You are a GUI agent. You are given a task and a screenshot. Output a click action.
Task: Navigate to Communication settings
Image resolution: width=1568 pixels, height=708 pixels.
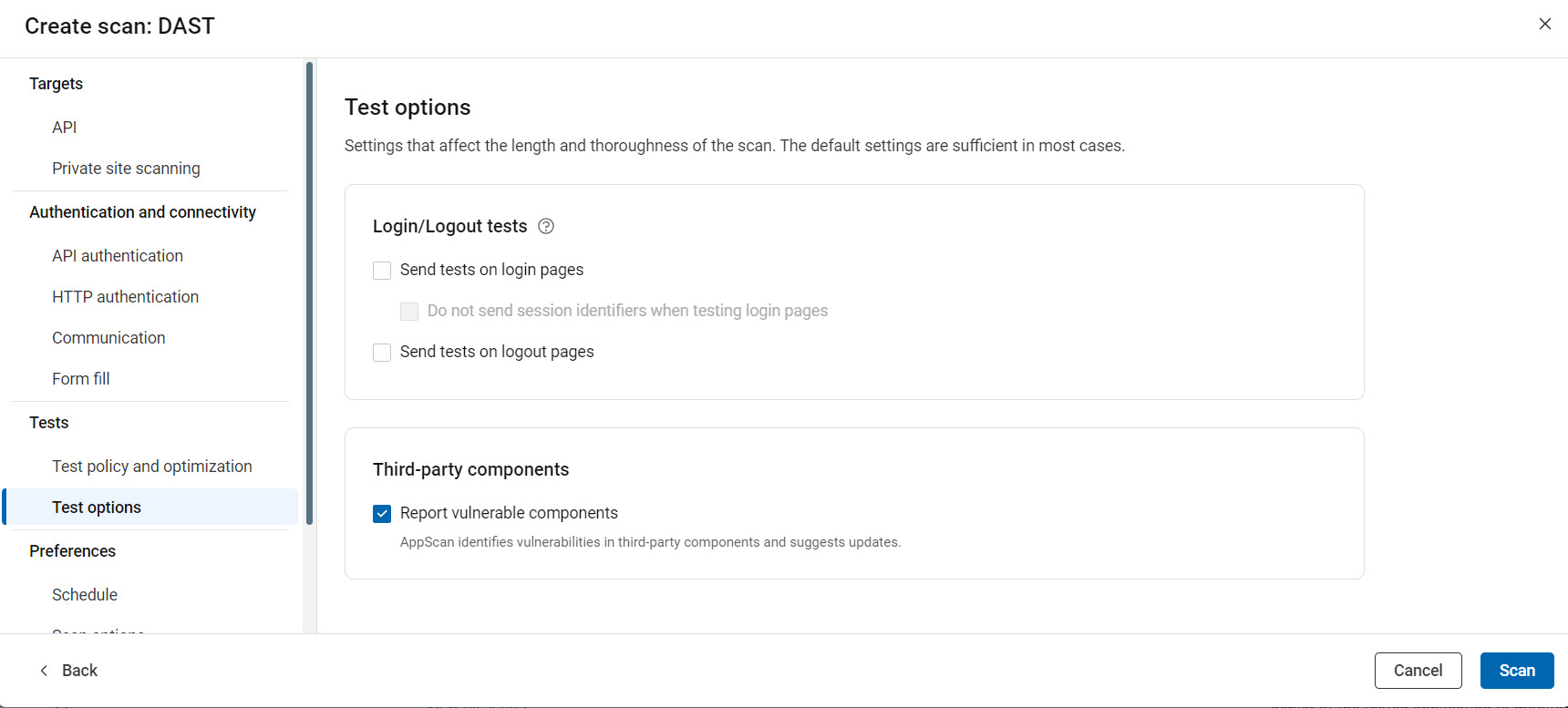tap(108, 338)
